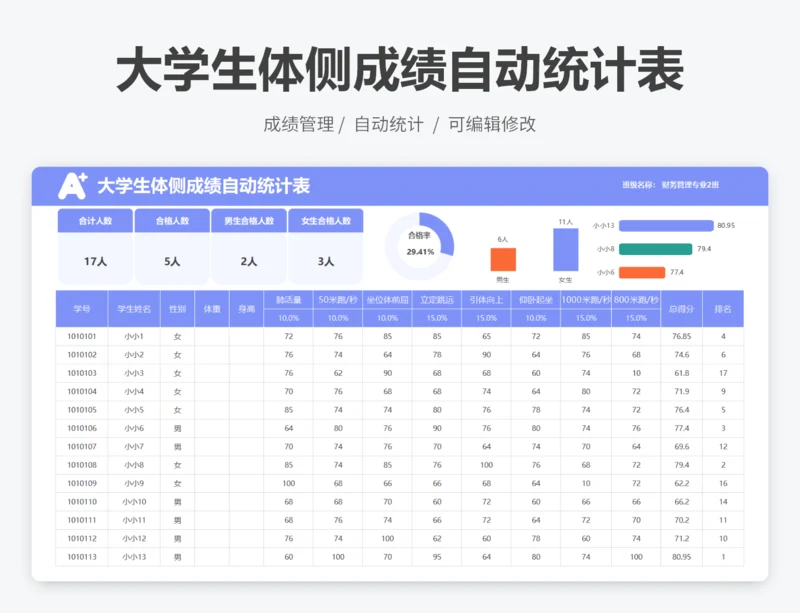Click the 100 肺活量 score for 小小9
This screenshot has width=800, height=613.
point(289,483)
